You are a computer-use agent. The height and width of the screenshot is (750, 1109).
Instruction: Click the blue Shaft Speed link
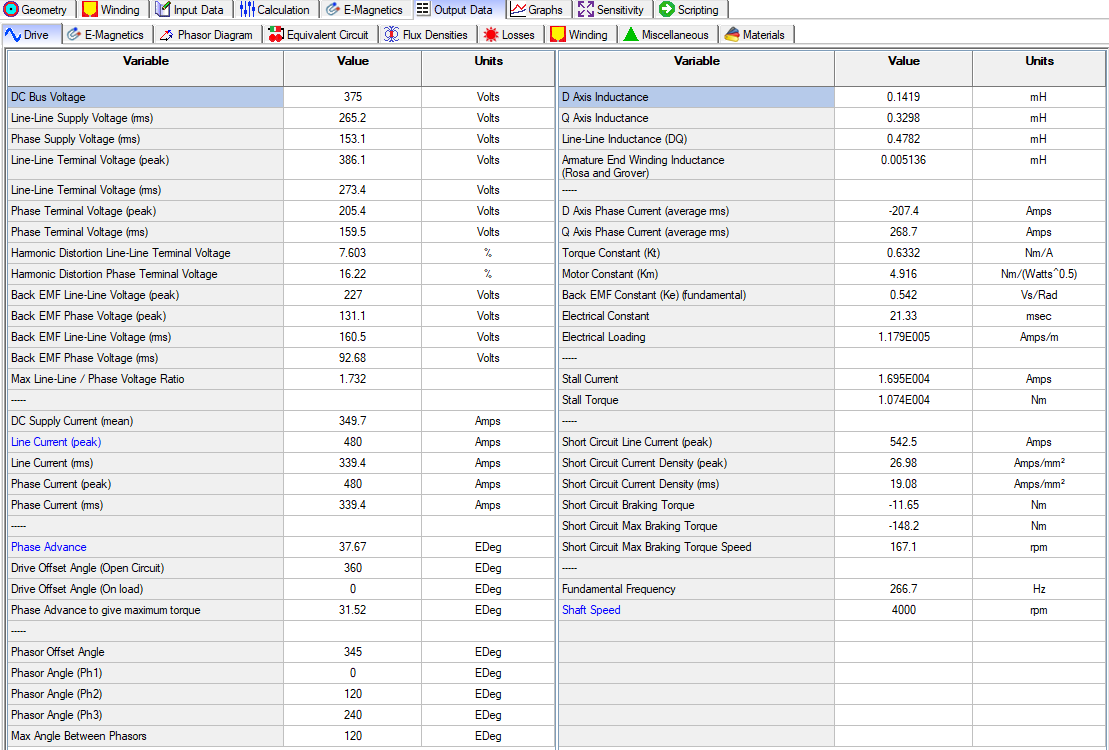pos(591,610)
